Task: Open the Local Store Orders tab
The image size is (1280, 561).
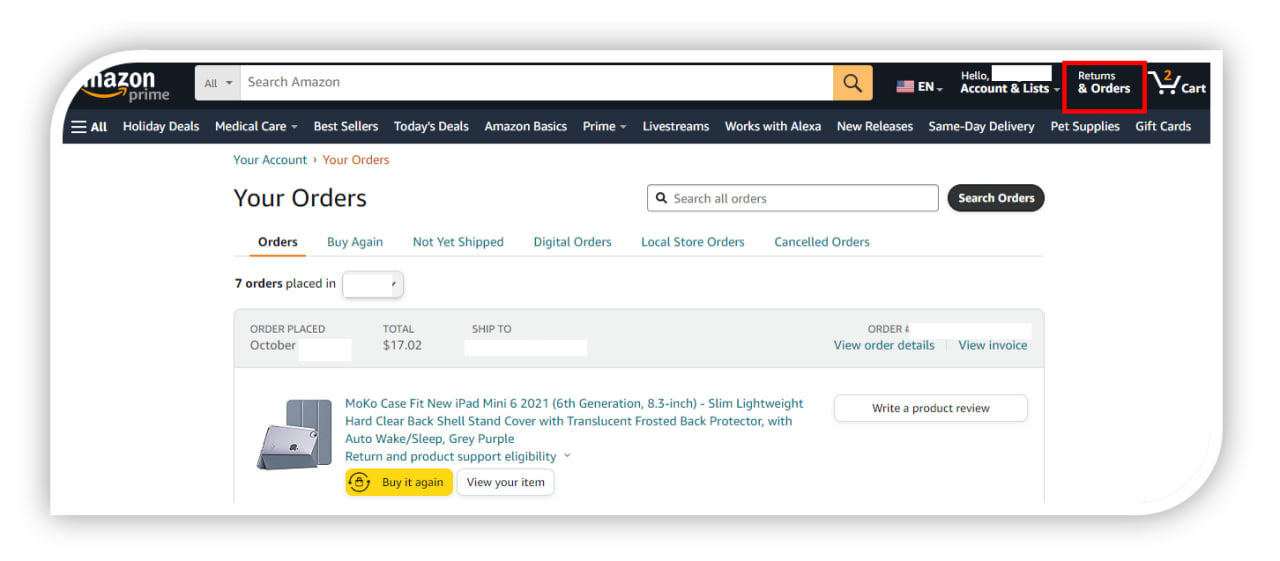Action: click(693, 242)
